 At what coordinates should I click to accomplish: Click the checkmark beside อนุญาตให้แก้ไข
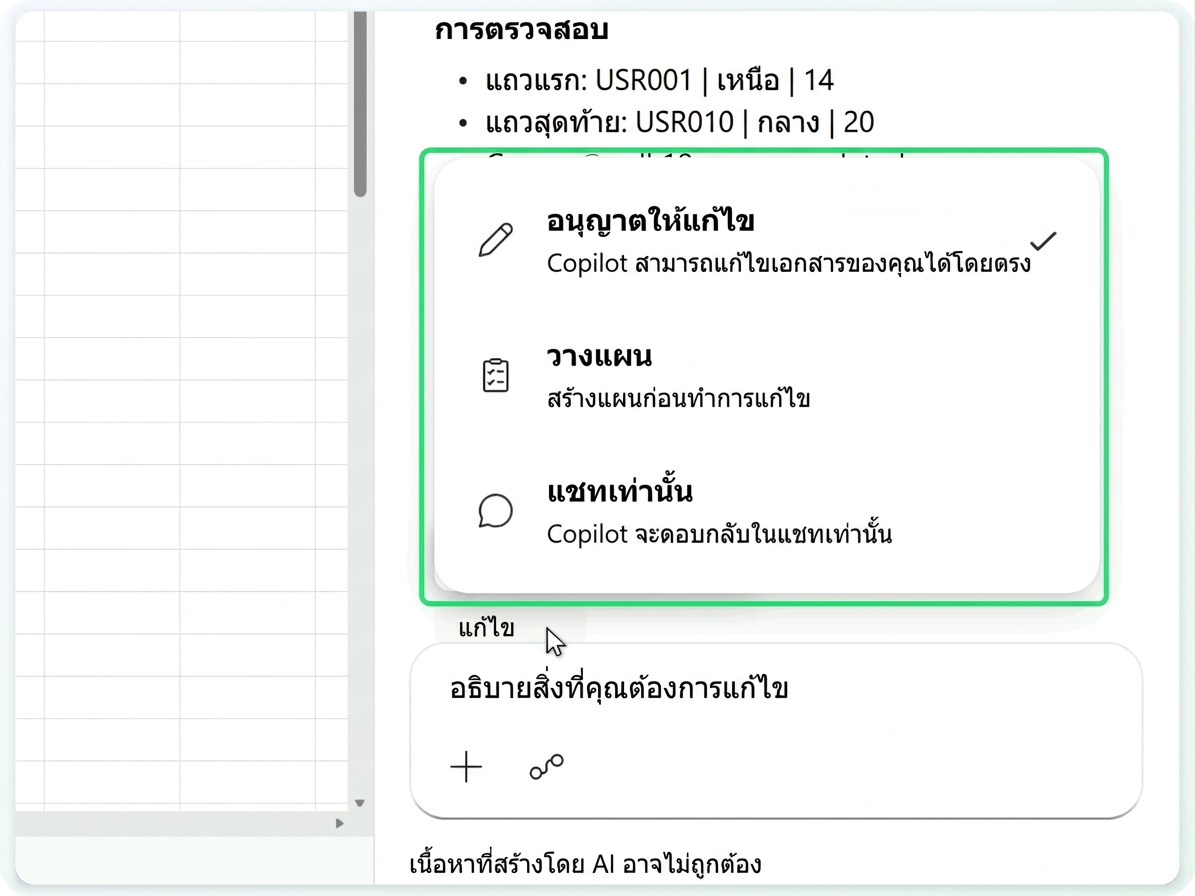point(1043,241)
